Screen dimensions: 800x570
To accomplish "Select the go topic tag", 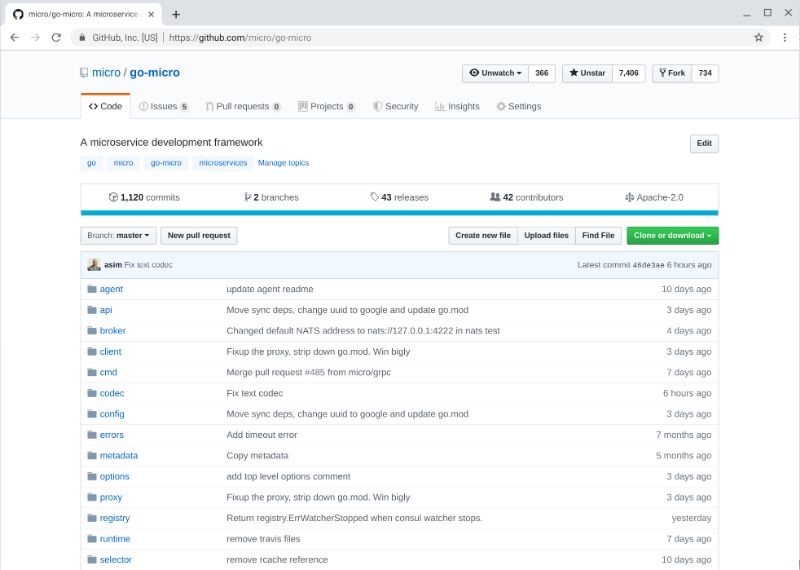I will pyautogui.click(x=91, y=163).
